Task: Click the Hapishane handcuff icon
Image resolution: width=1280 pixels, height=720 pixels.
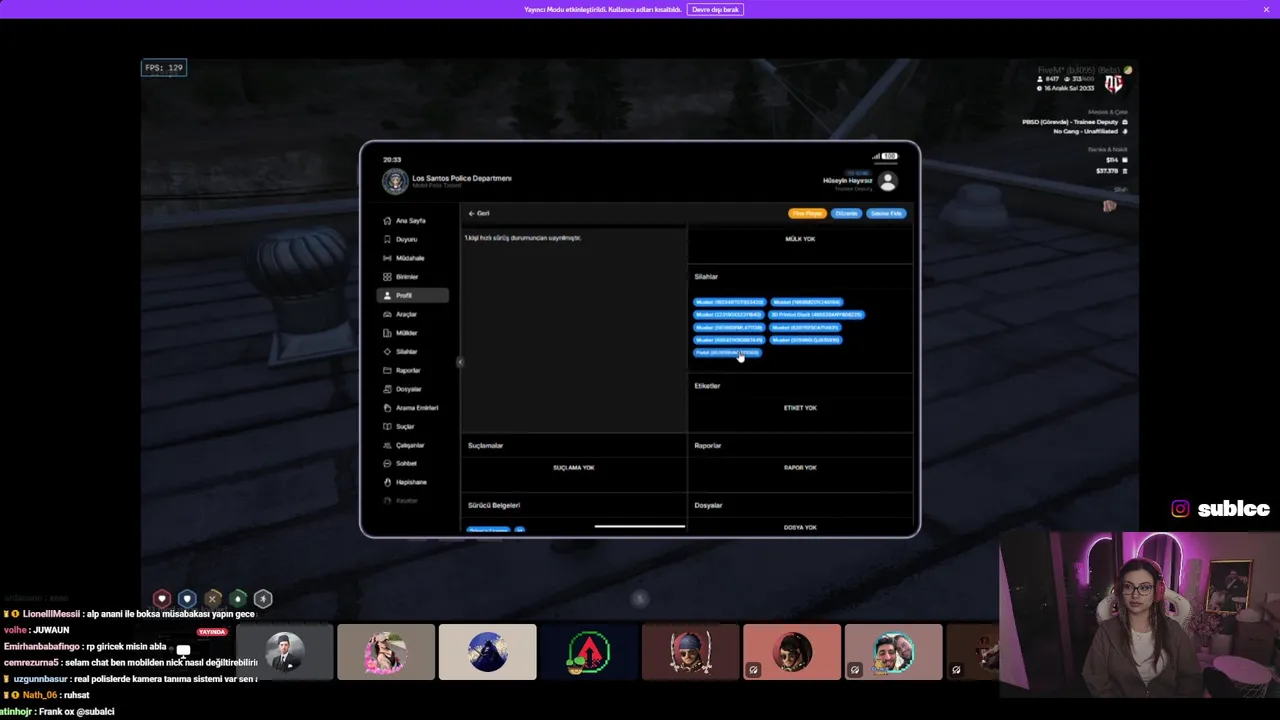Action: click(387, 482)
